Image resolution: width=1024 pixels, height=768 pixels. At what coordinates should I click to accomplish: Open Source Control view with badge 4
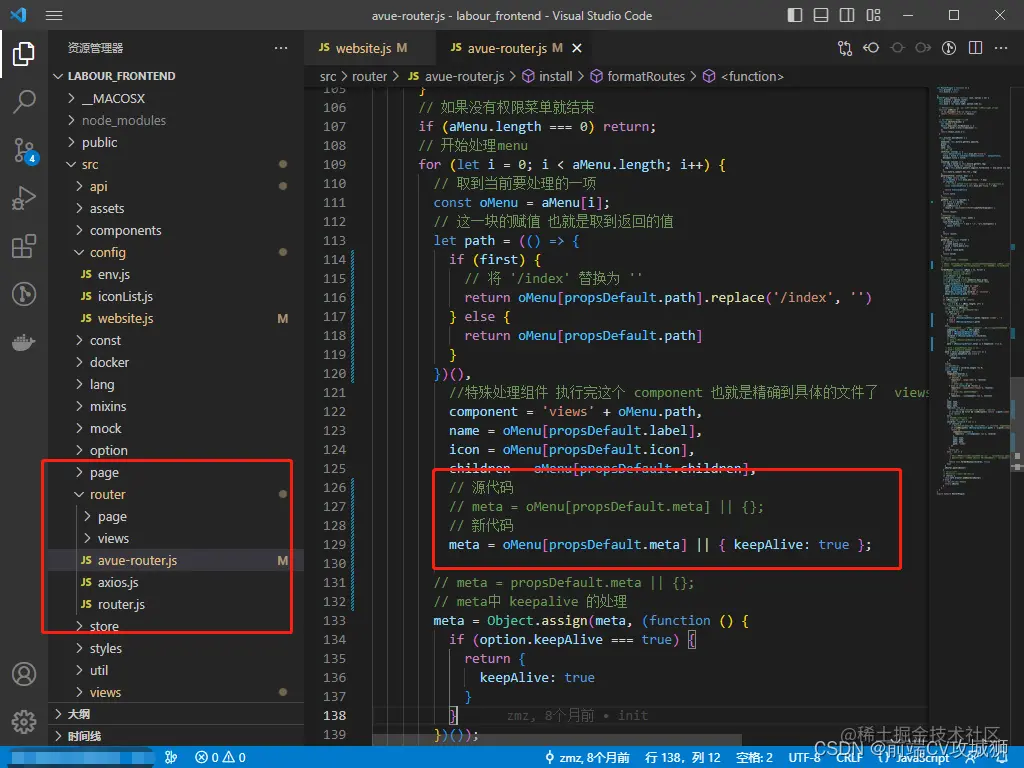(24, 150)
